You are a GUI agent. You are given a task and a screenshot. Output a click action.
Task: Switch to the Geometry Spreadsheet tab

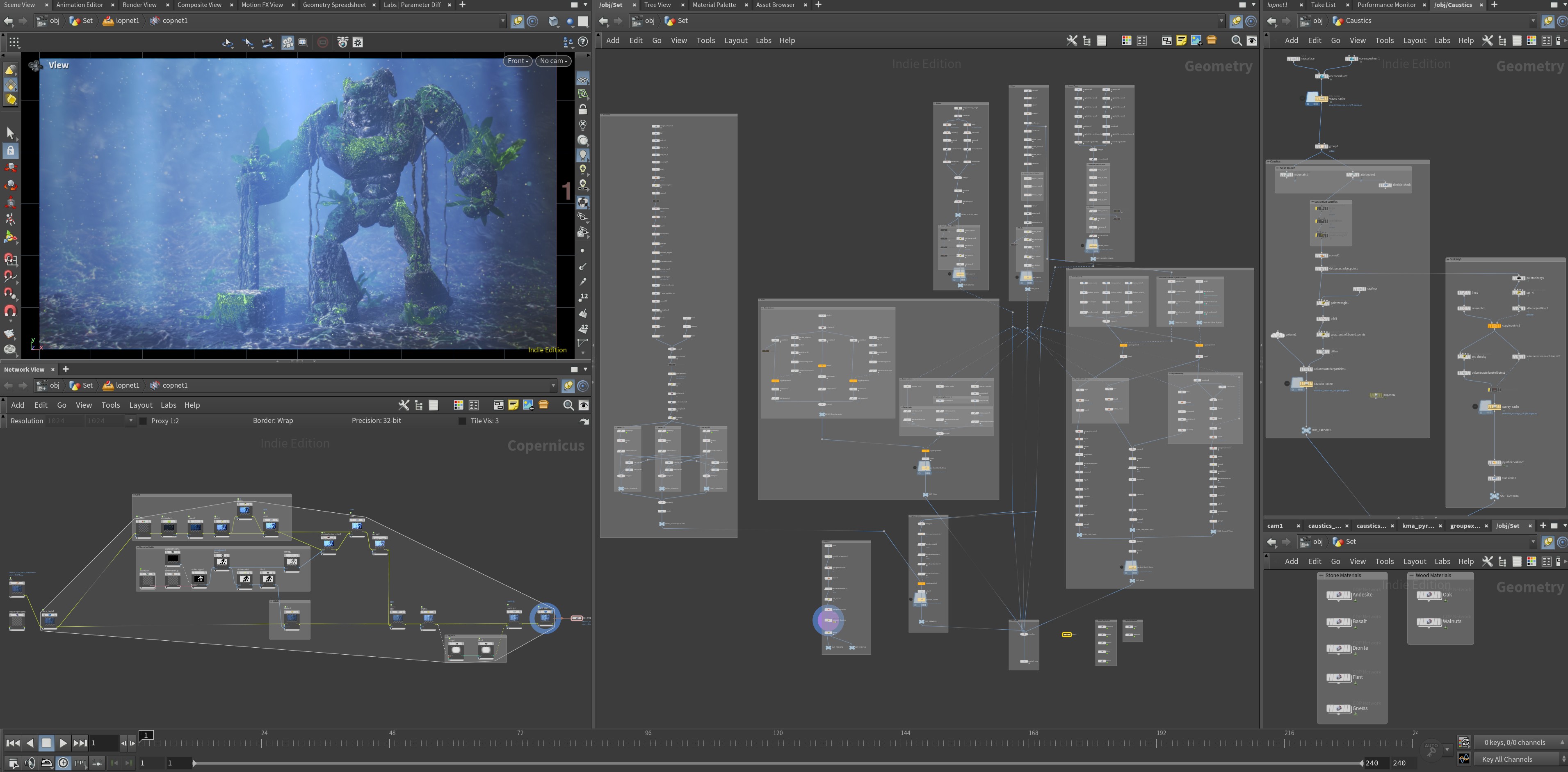(334, 5)
